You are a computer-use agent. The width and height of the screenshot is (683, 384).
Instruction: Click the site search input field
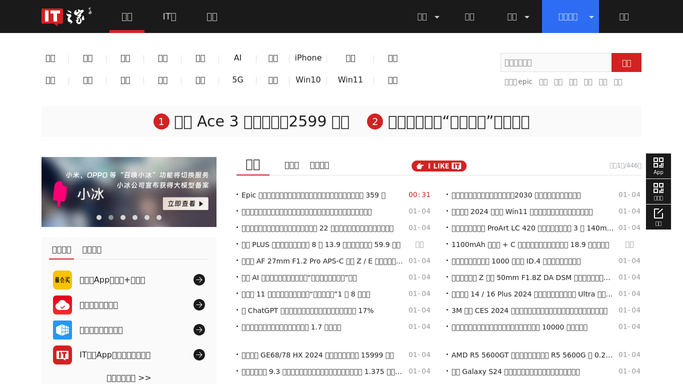pyautogui.click(x=556, y=63)
